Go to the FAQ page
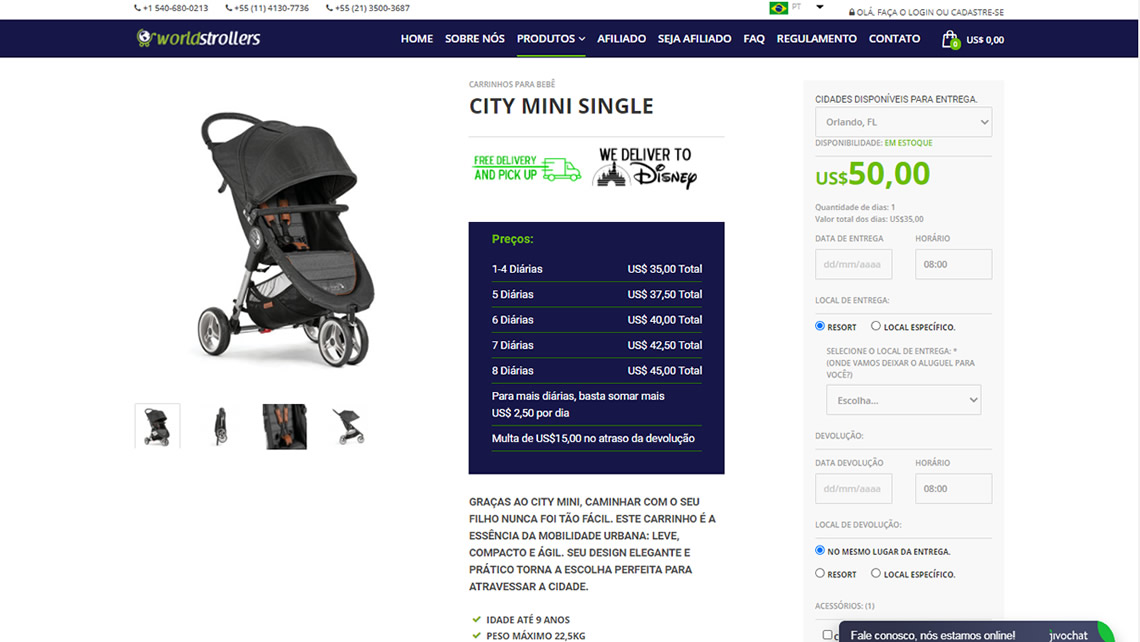The width and height of the screenshot is (1140, 642). click(753, 39)
